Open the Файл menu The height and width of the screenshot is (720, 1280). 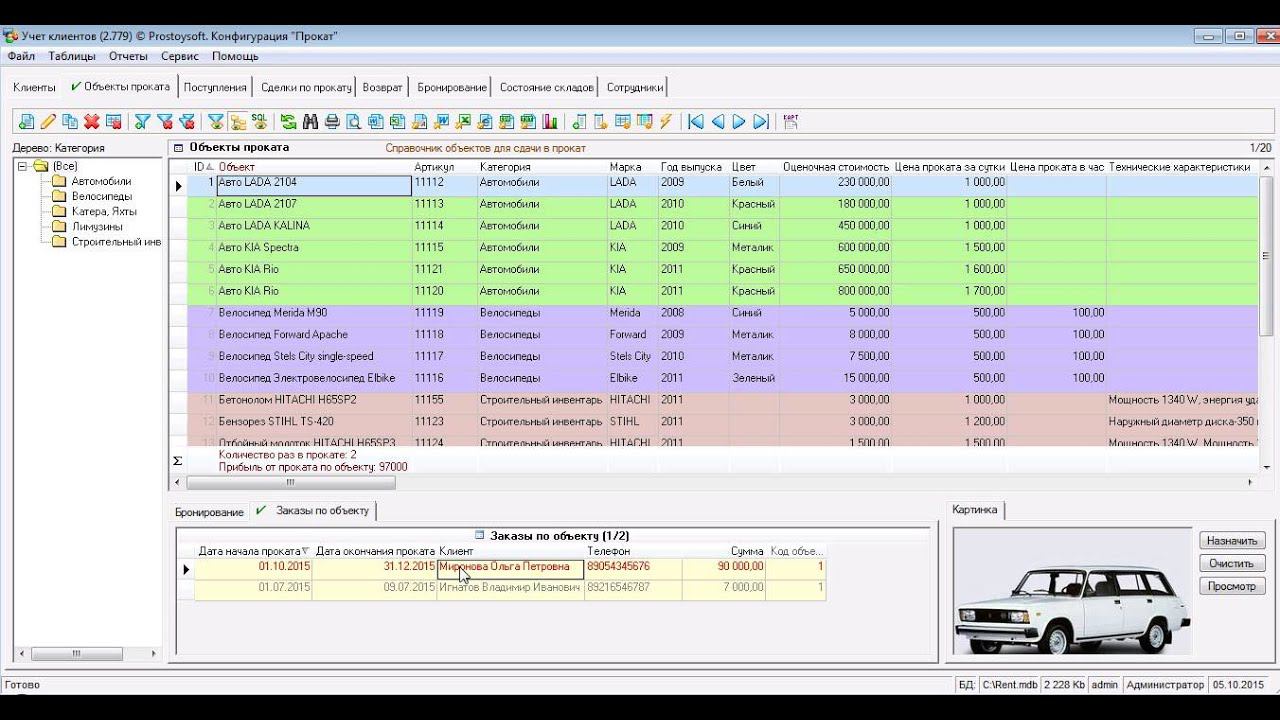click(21, 56)
